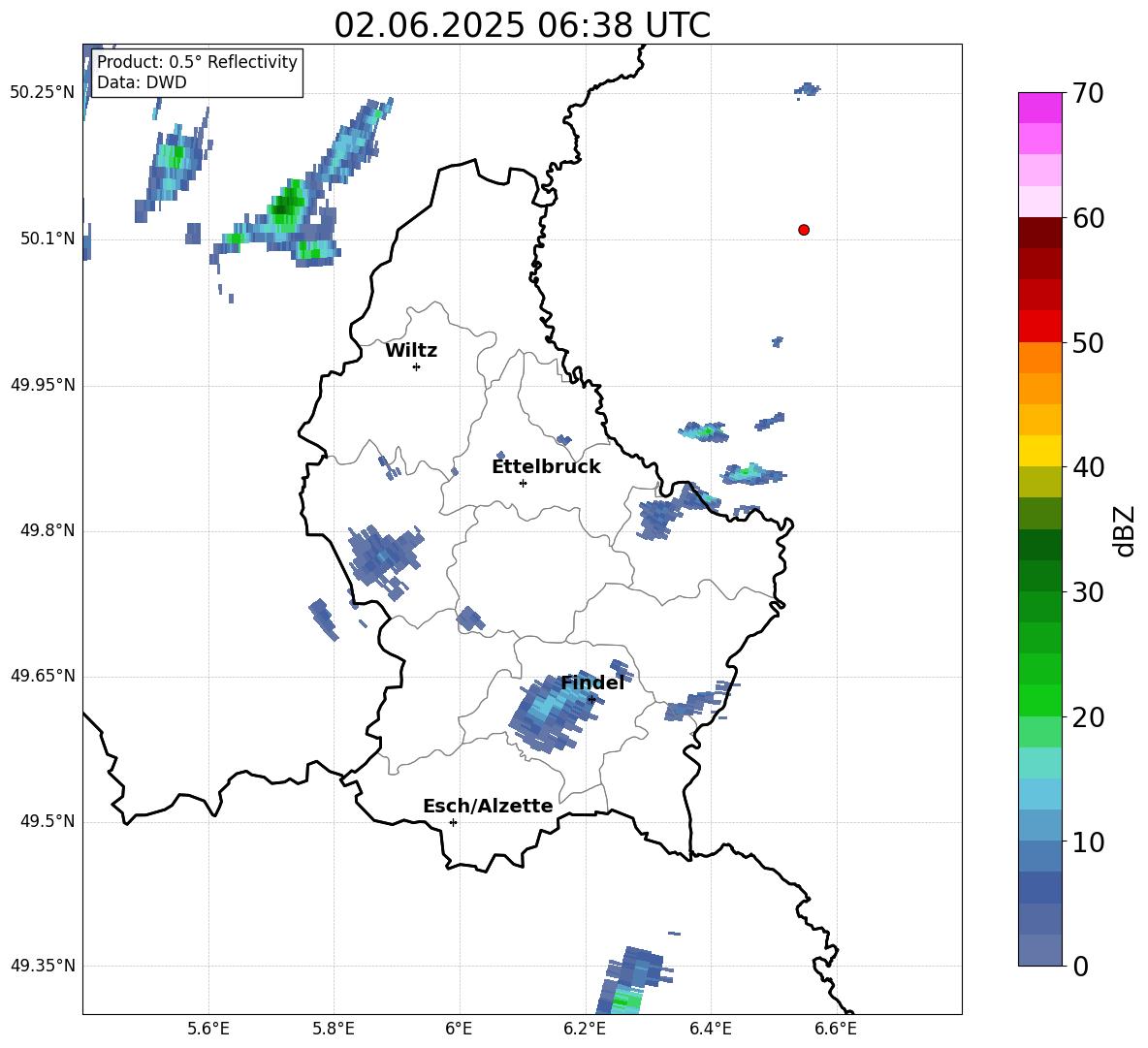1148x1048 pixels.
Task: Click the 6.4°E longitude label
Action: (710, 1029)
